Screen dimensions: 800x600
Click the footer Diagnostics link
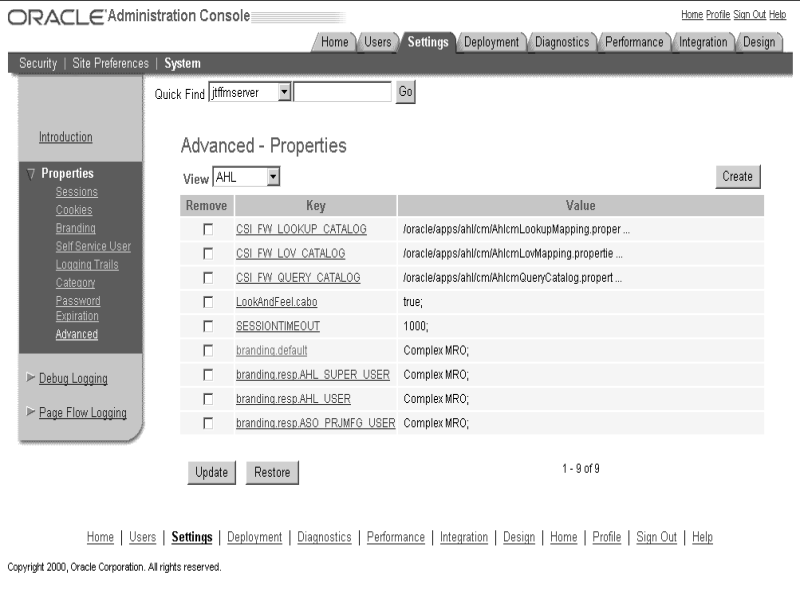[x=324, y=537]
